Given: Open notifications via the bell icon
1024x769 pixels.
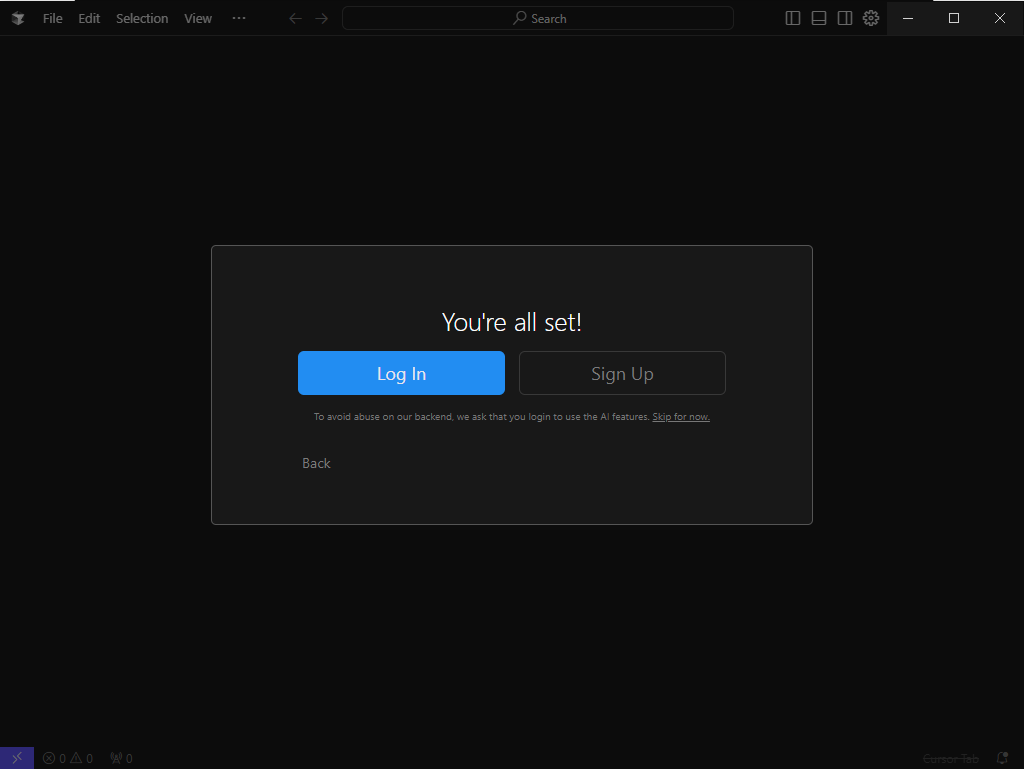Looking at the screenshot, I should coord(1002,758).
